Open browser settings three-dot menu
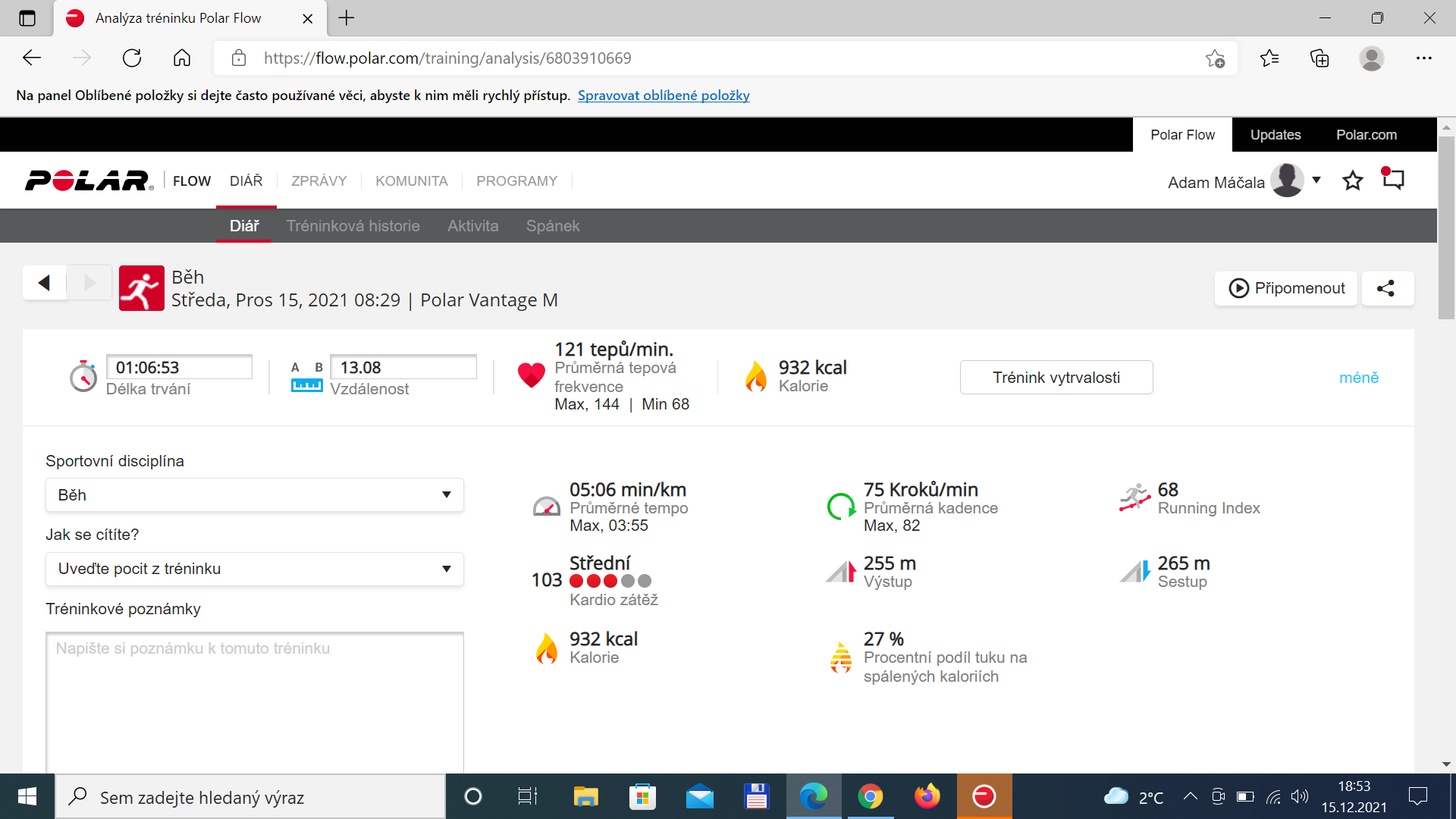Viewport: 1456px width, 819px height. click(1424, 58)
